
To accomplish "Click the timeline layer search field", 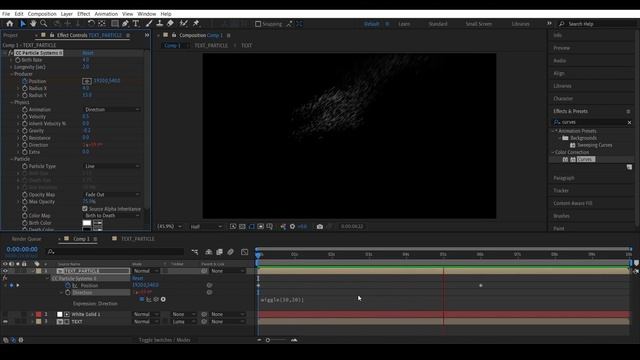I will (x=116, y=252).
